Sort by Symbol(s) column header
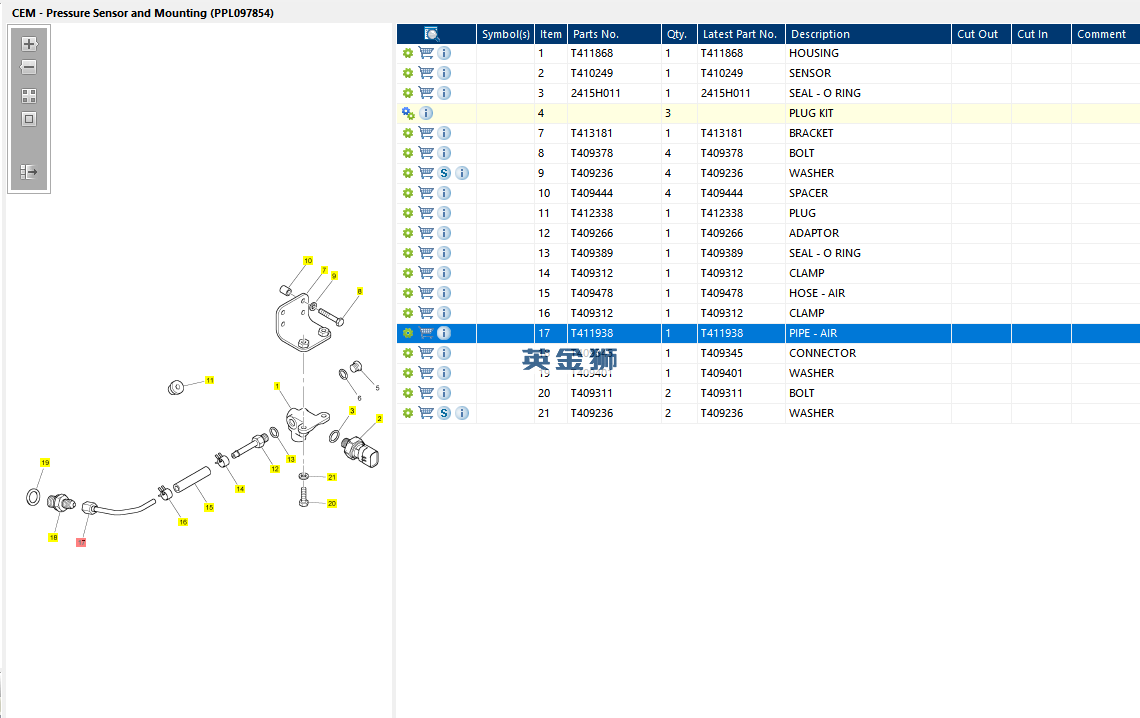This screenshot has height=718, width=1140. pos(505,34)
